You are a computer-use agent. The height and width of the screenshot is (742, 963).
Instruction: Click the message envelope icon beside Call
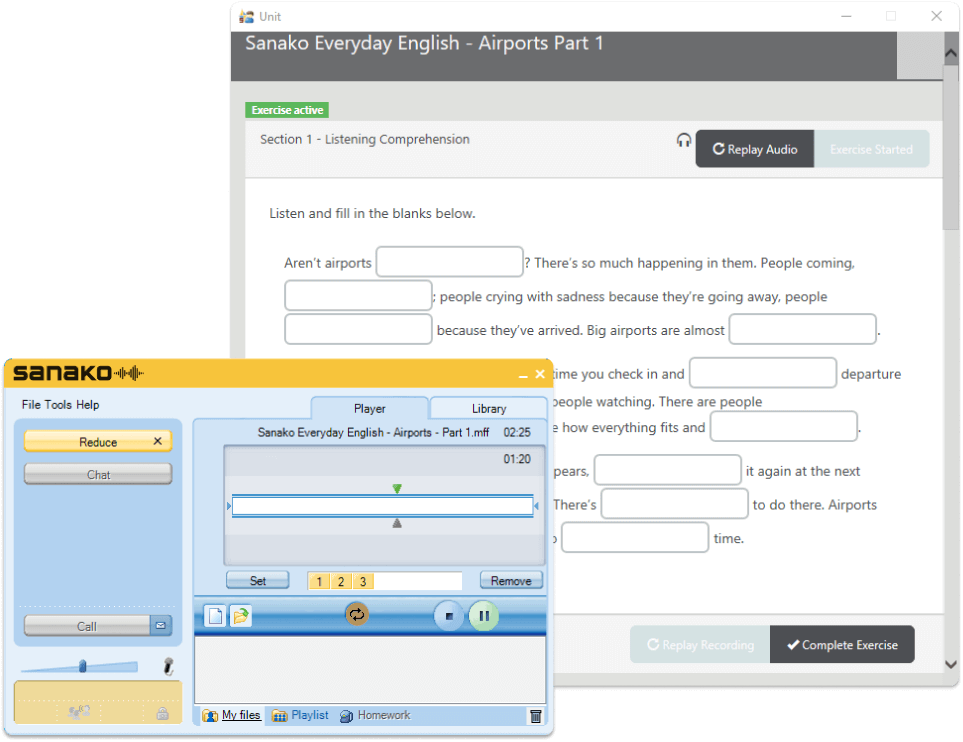click(161, 626)
